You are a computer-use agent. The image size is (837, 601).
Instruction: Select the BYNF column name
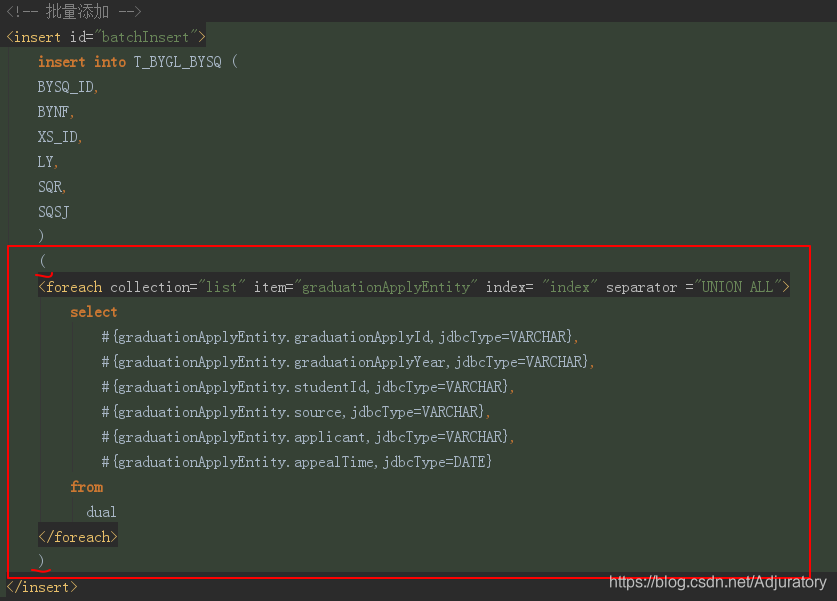pos(53,112)
